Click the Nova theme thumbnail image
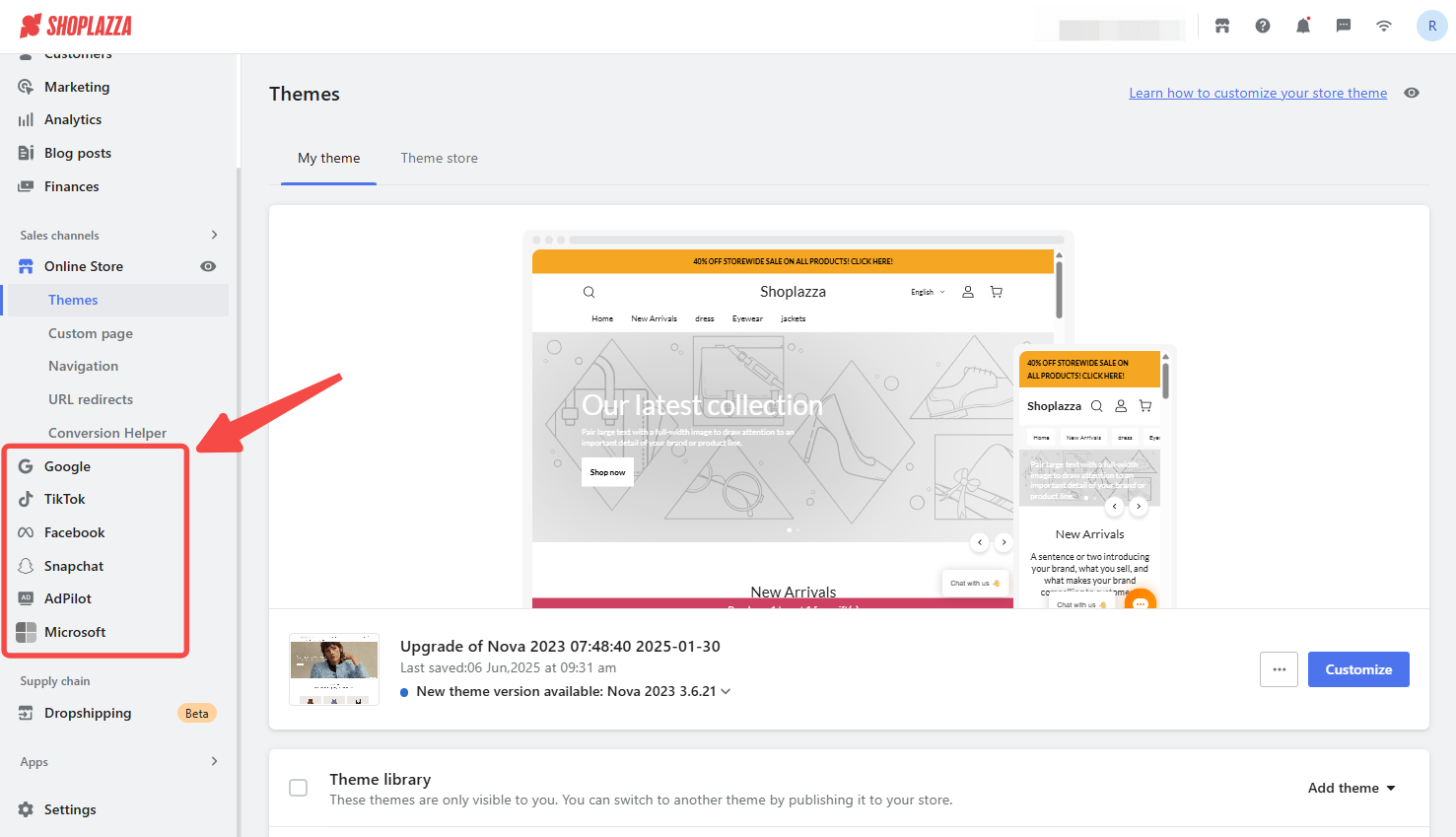The image size is (1456, 837). [334, 669]
